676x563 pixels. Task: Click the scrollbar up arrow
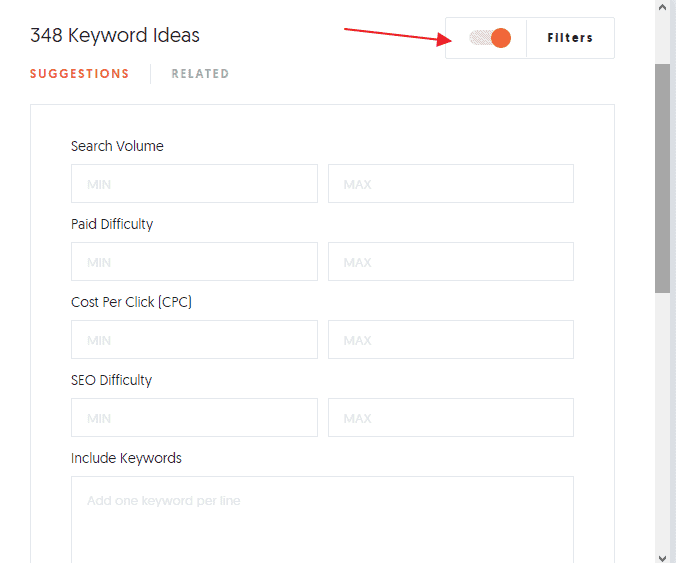pos(663,8)
